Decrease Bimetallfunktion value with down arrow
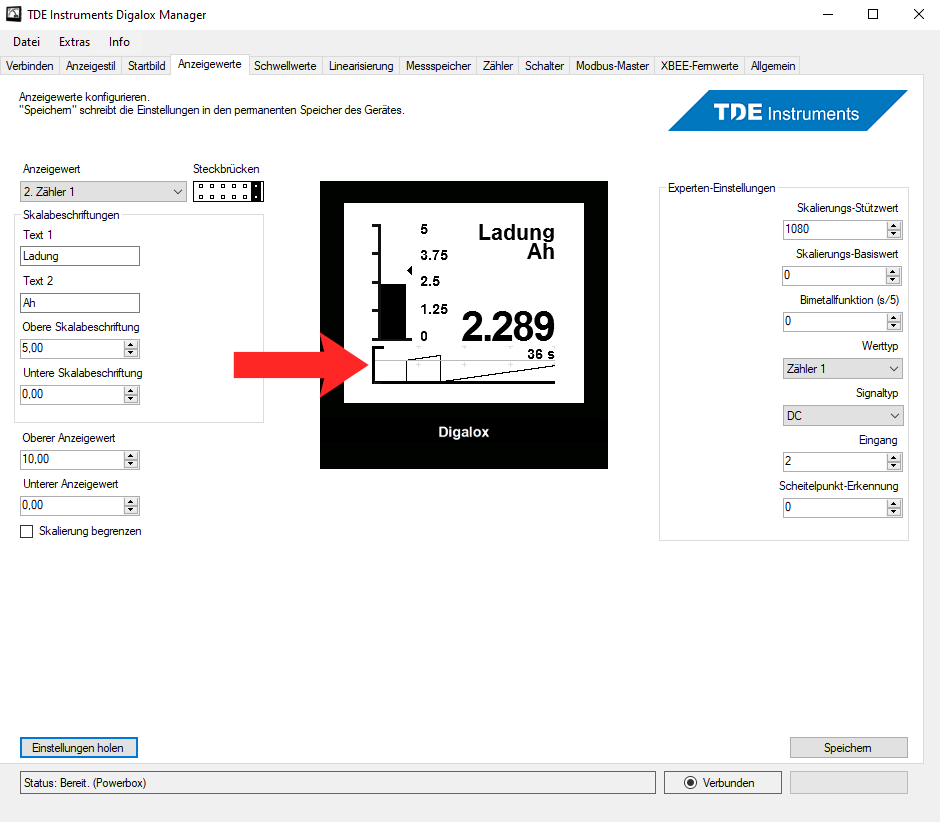This screenshot has height=822, width=940. [894, 326]
